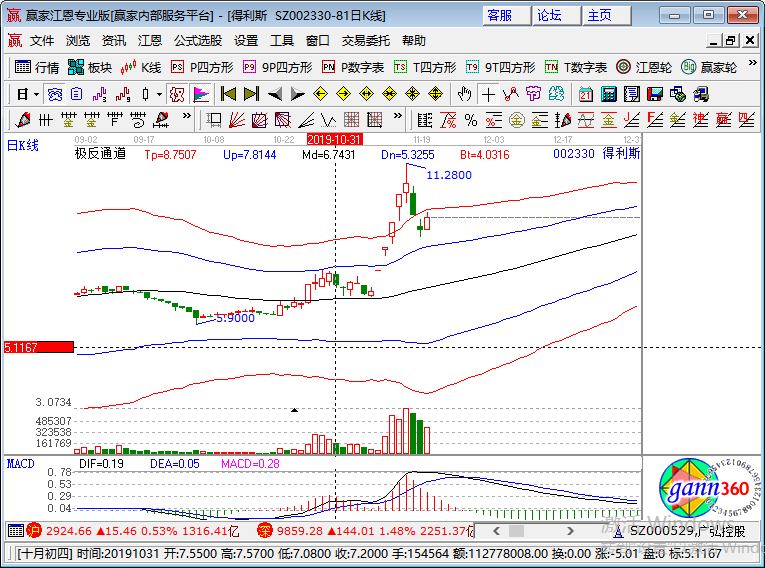Step forward with black right arrow
Viewport: 765px width, 568px height.
coord(298,94)
